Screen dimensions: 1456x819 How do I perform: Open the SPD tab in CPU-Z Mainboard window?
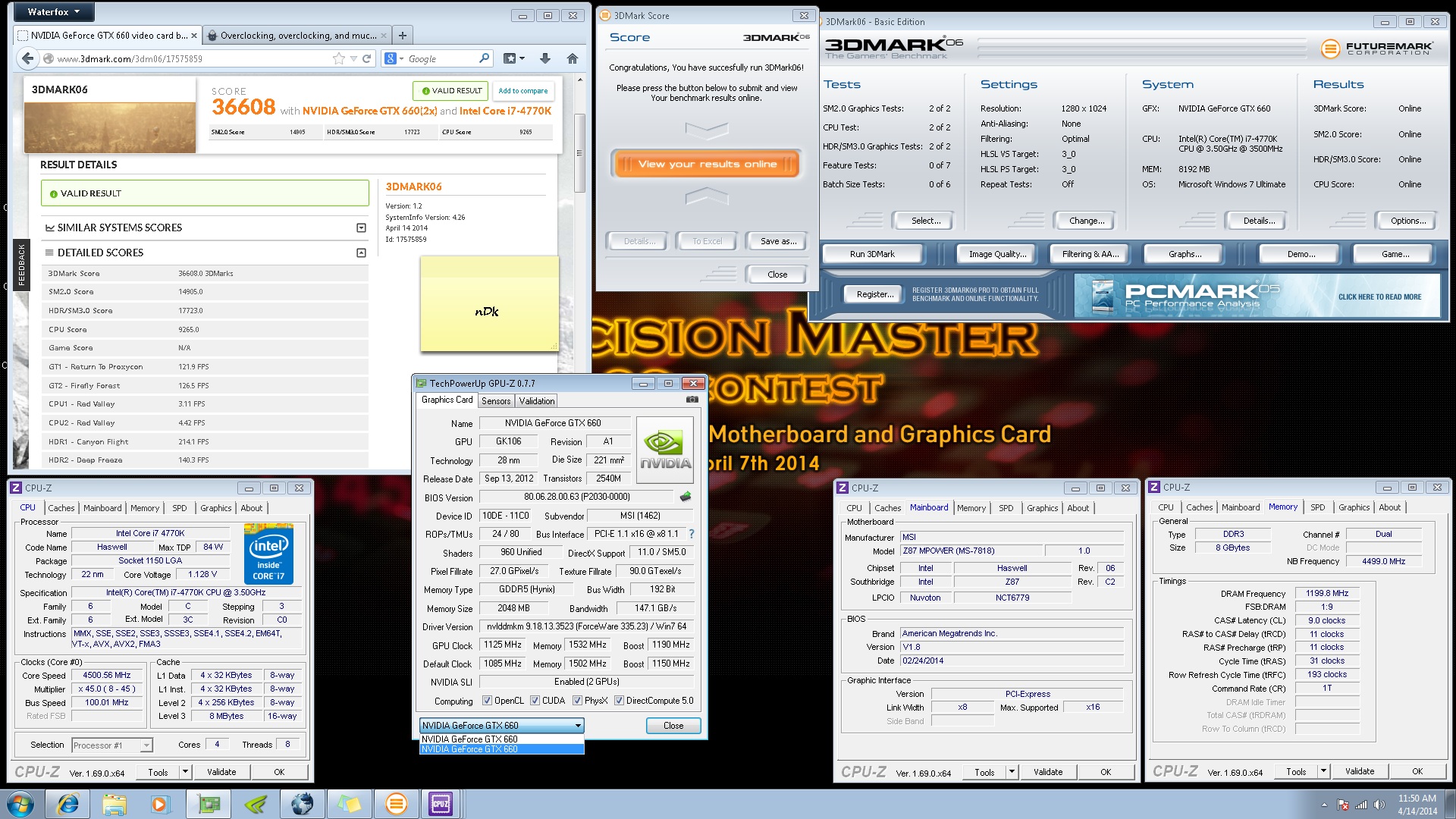1006,508
